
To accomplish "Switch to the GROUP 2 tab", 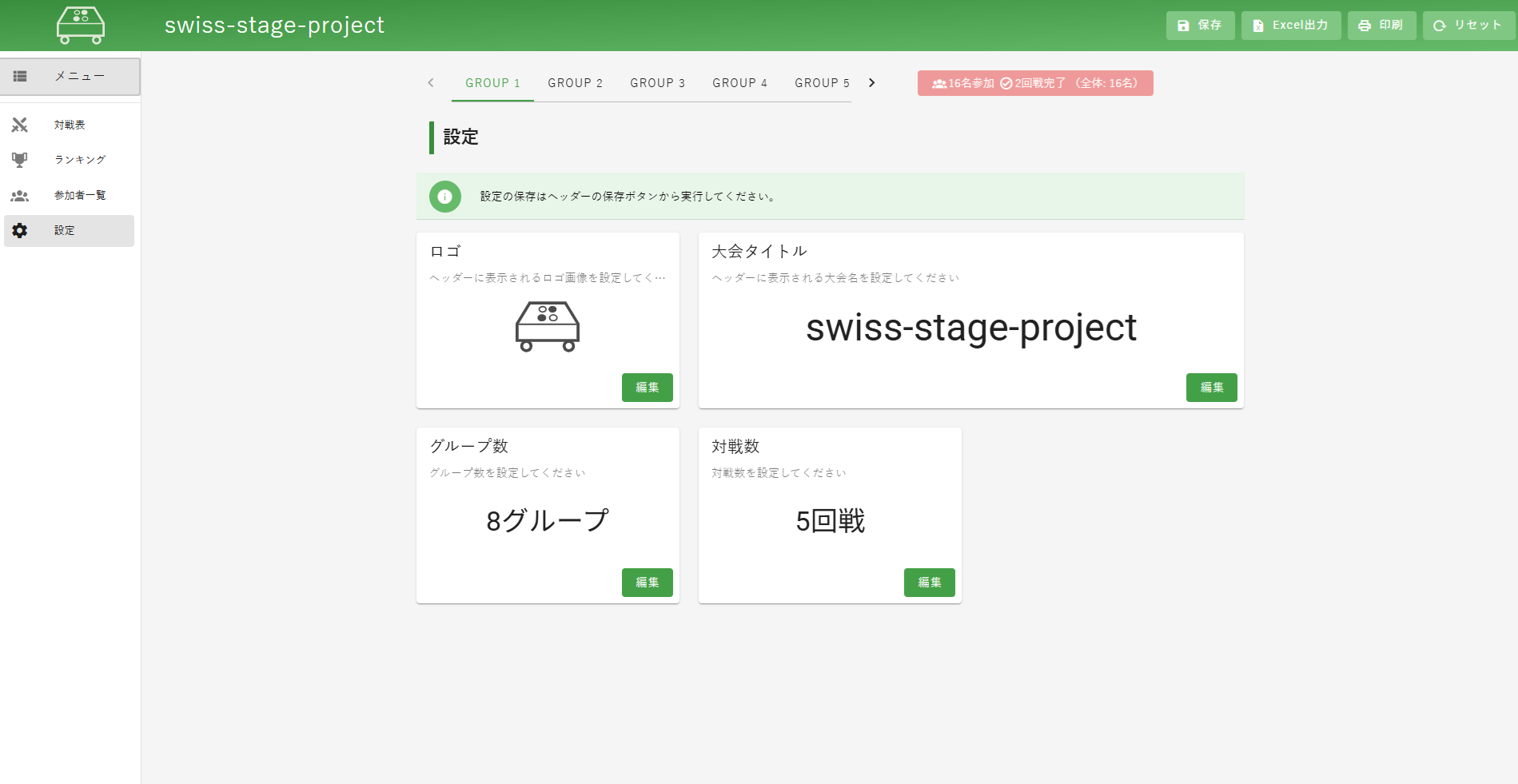I will pyautogui.click(x=575, y=83).
